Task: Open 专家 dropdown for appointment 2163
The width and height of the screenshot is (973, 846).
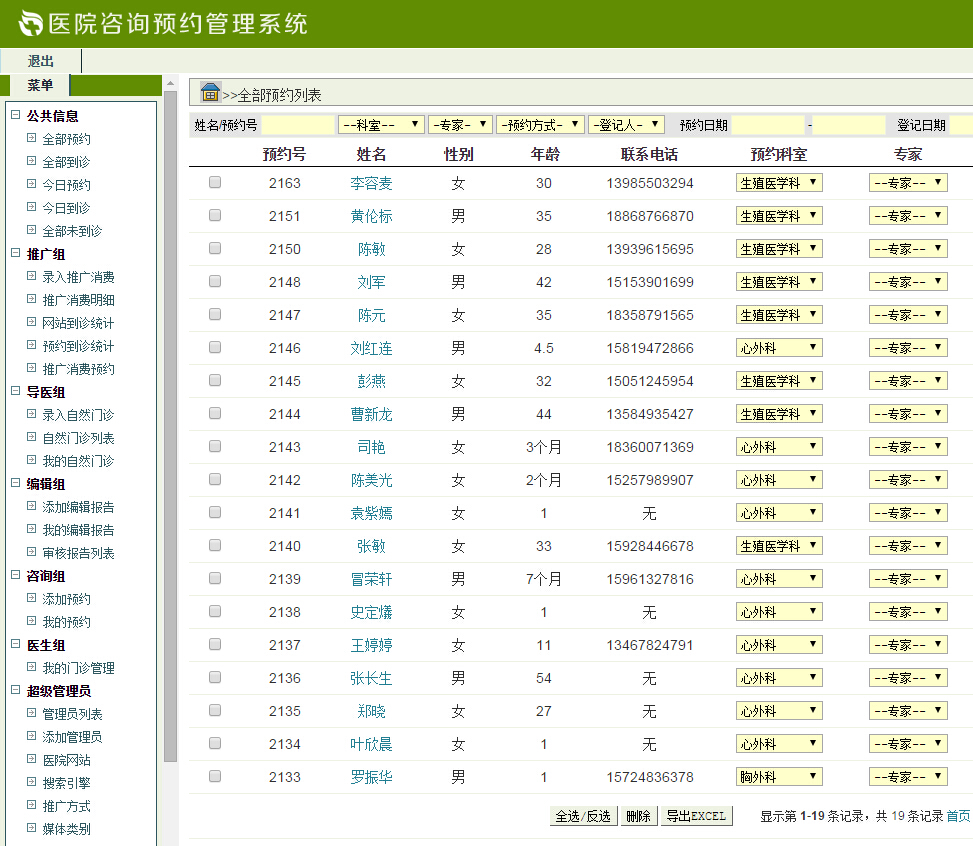Action: (908, 182)
